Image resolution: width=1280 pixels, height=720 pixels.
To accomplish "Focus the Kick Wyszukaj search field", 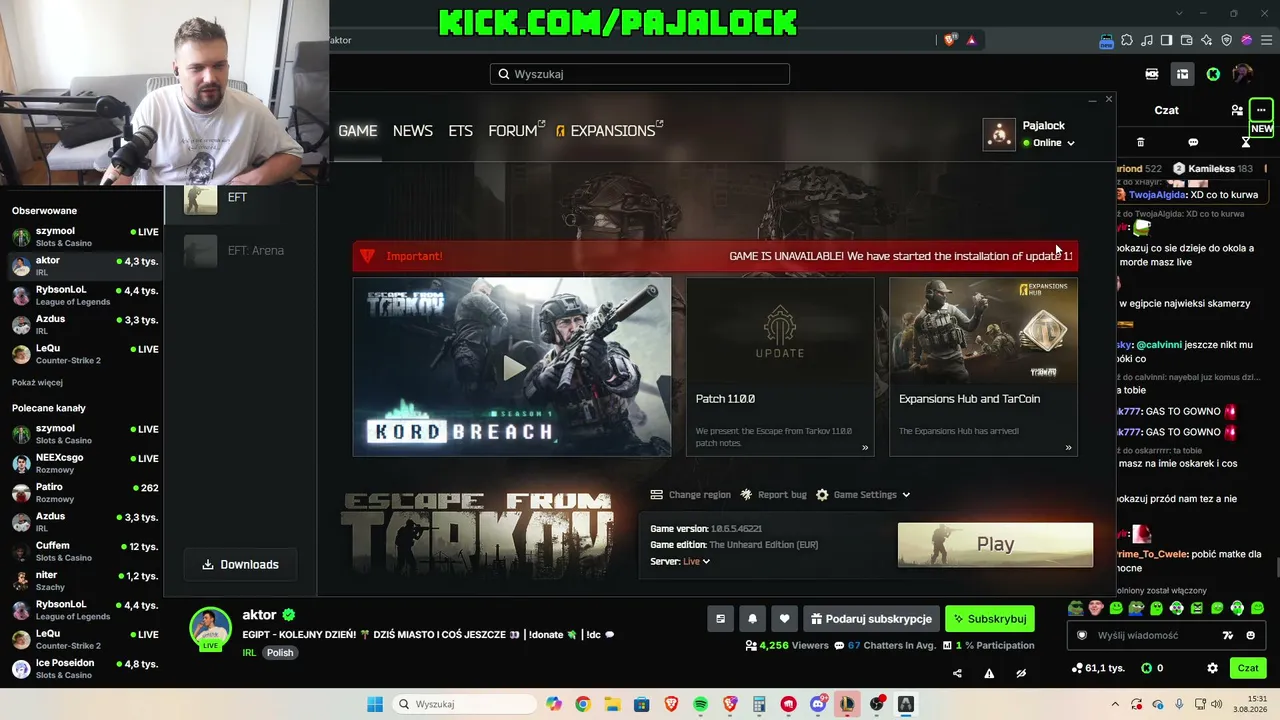I will pyautogui.click(x=640, y=74).
